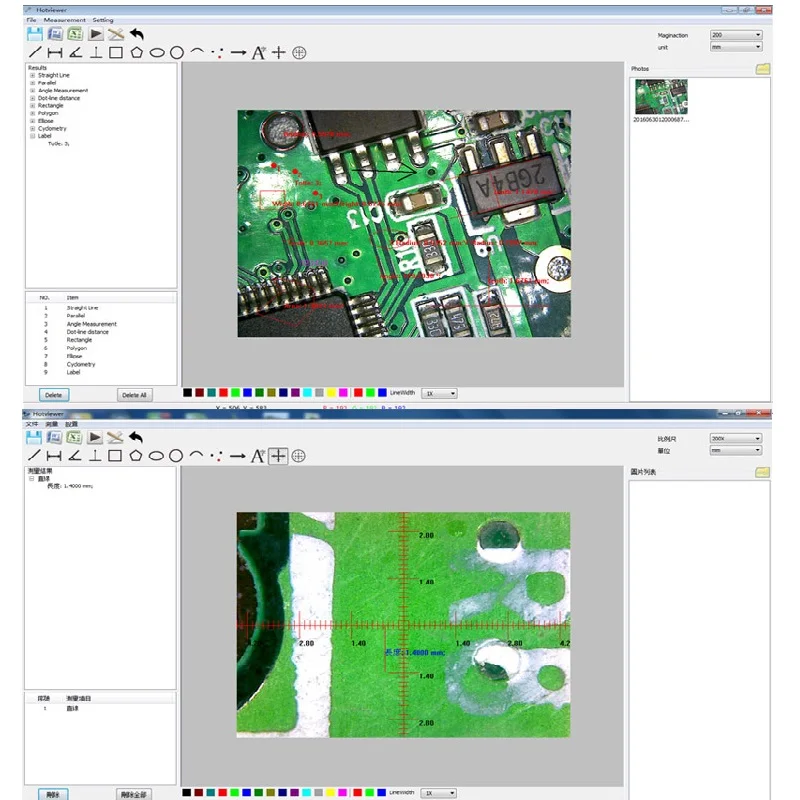800x800 pixels.
Task: Select the rectangle tool in the bottom window
Action: (115, 456)
